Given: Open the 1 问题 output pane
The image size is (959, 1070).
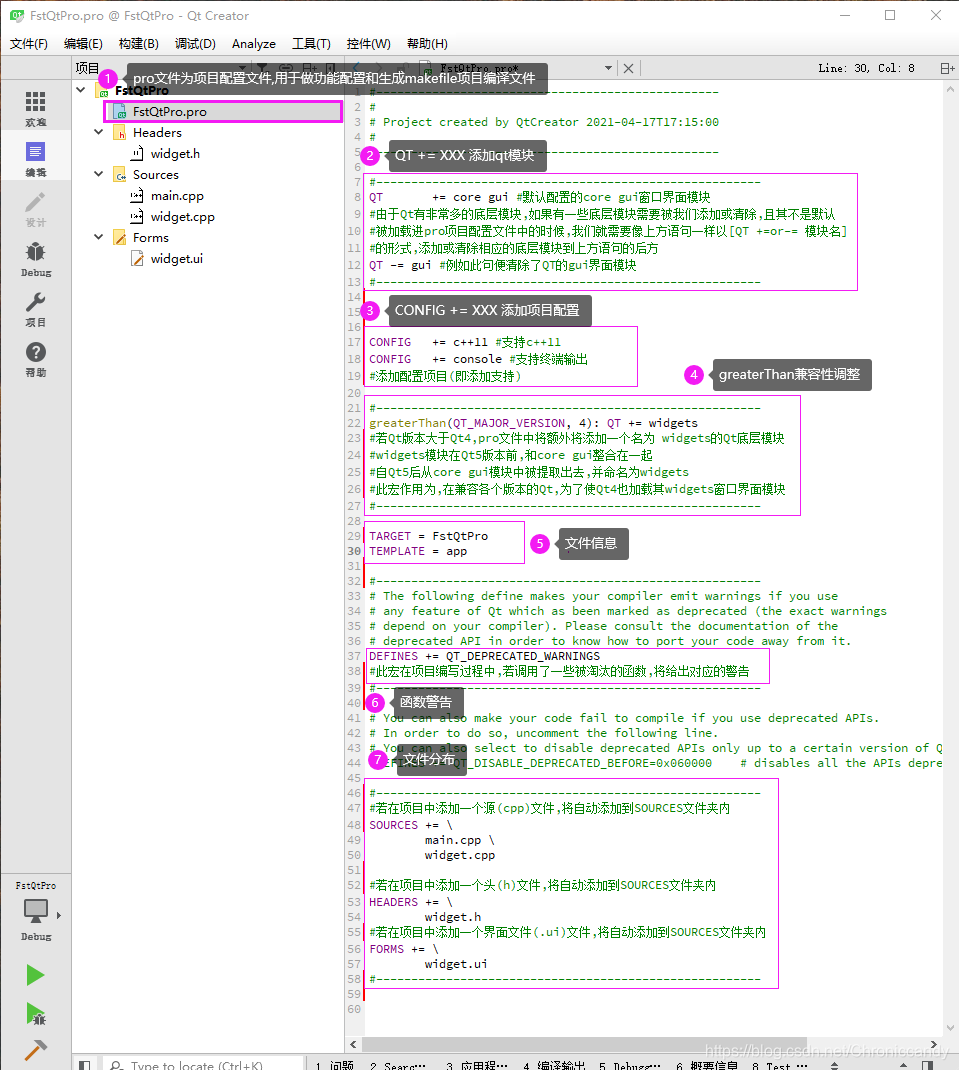Looking at the screenshot, I should 334,1065.
